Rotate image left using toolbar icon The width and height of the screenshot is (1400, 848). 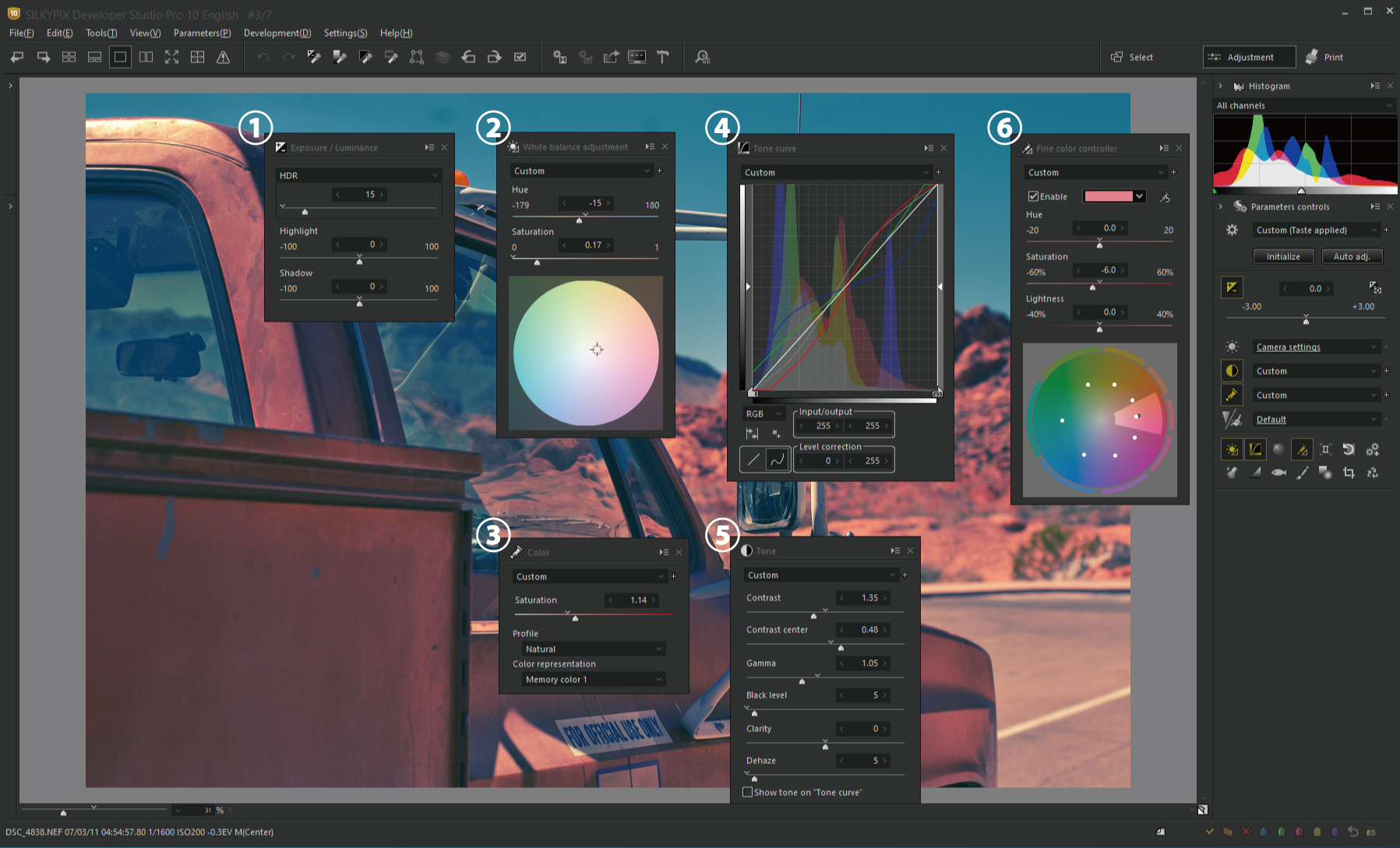[468, 57]
